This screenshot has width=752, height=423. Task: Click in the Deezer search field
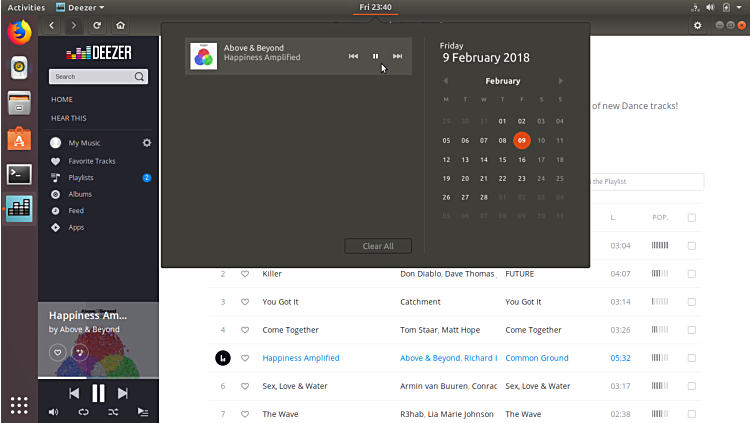tap(90, 76)
